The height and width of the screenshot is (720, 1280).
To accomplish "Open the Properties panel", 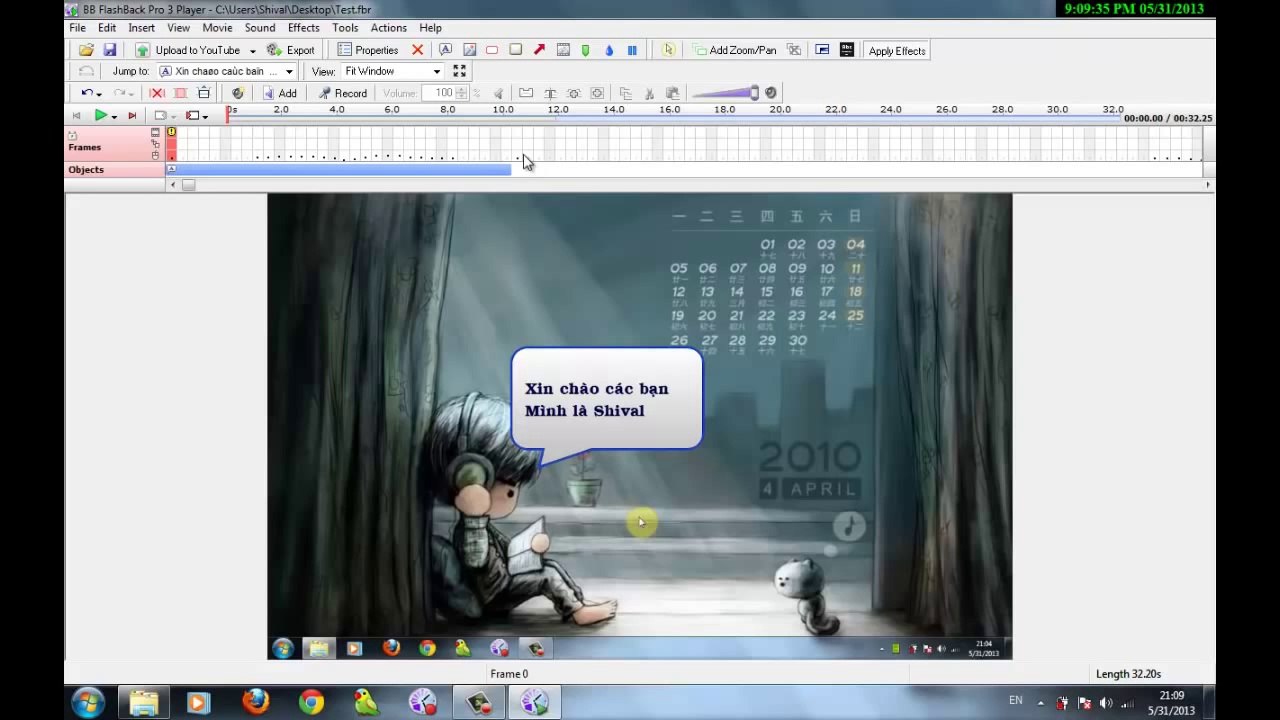I will (368, 50).
